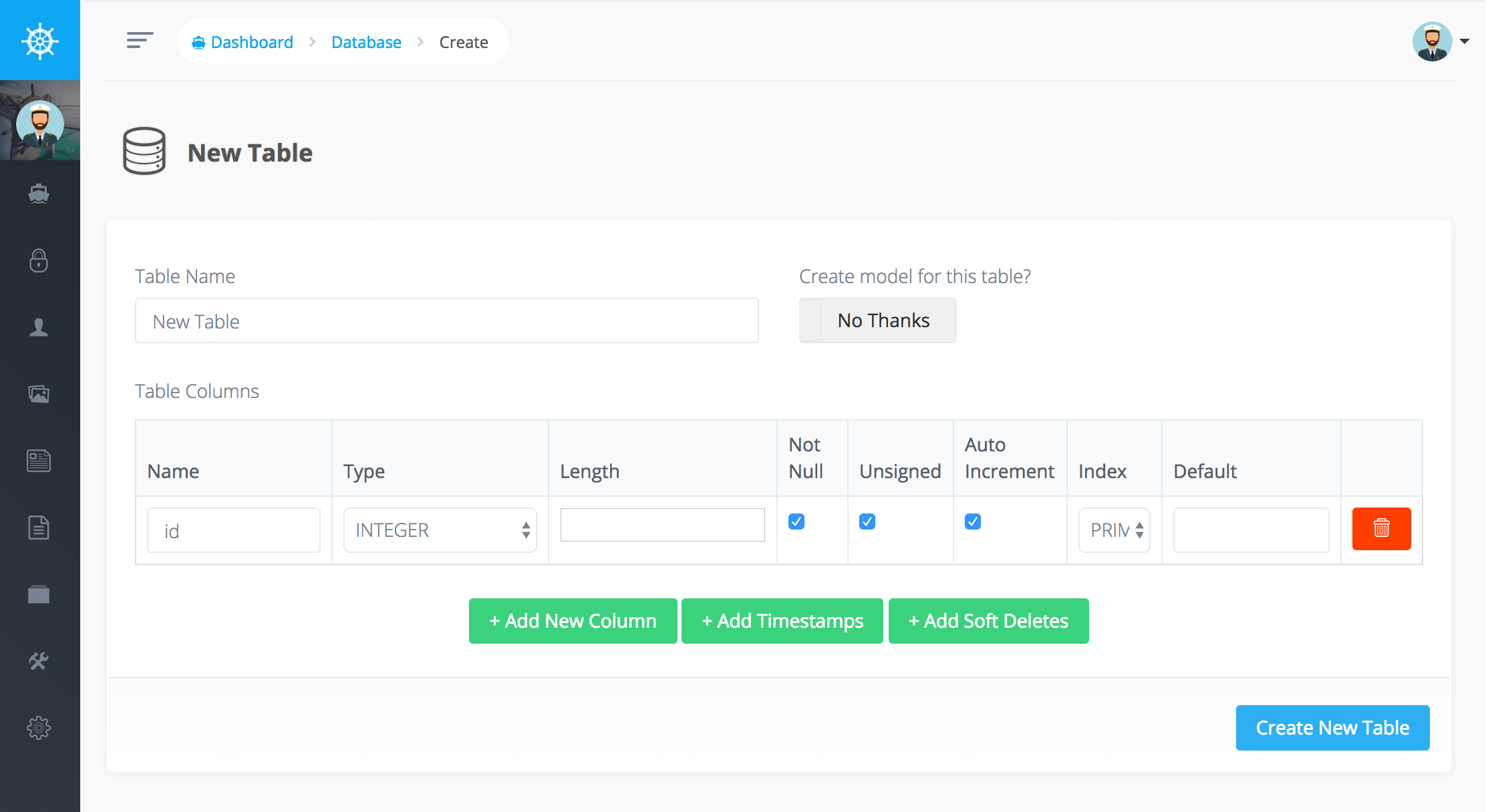1486x812 pixels.
Task: Toggle the No Thanks model switch
Action: coord(877,321)
